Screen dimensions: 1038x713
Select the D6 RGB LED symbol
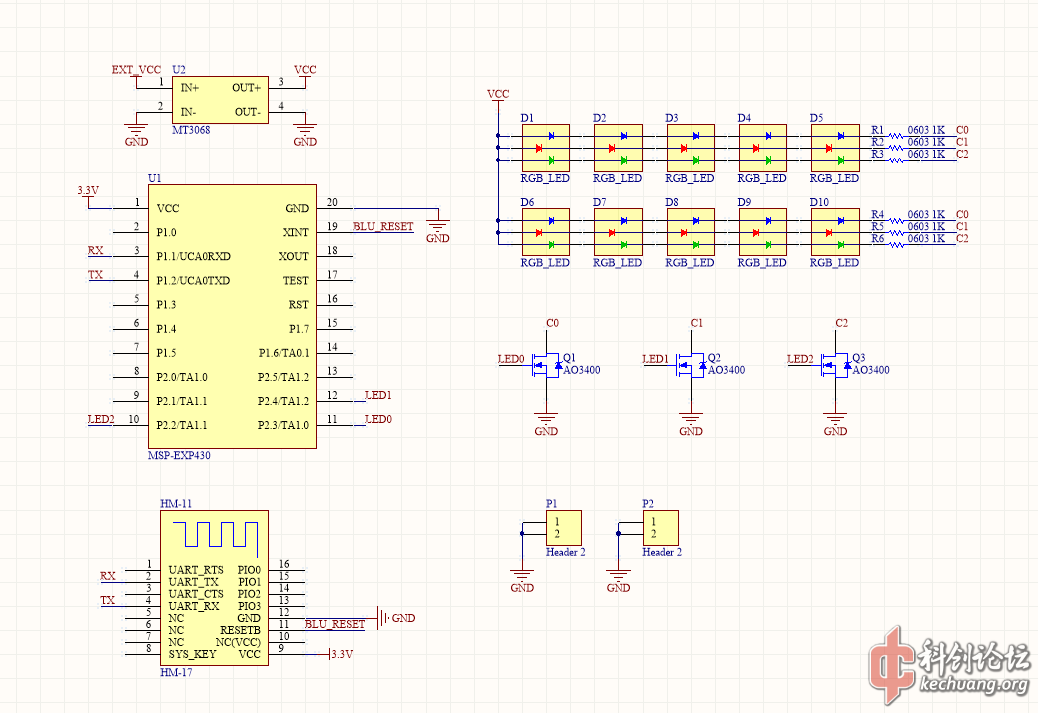[x=545, y=232]
